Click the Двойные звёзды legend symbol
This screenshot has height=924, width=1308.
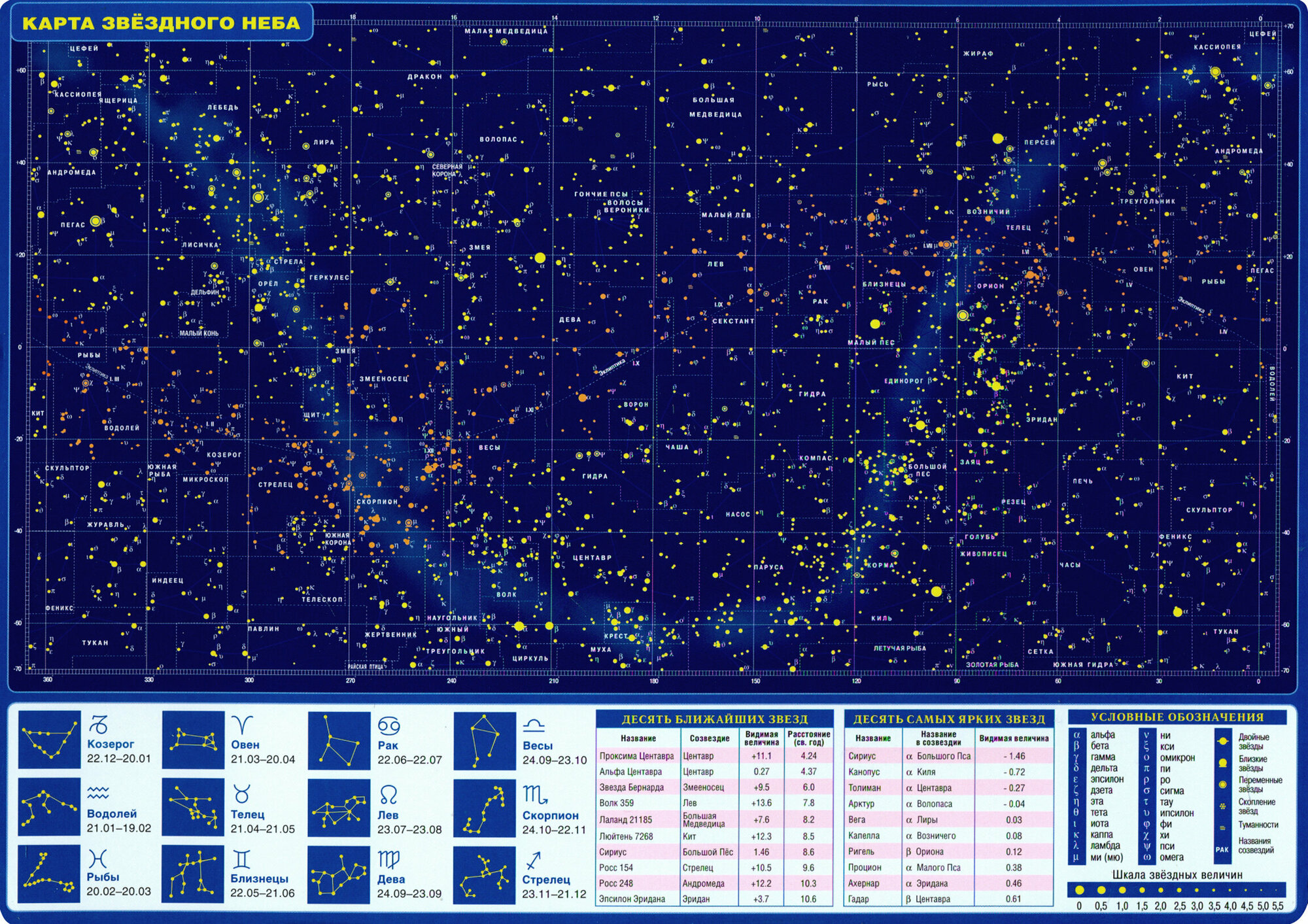[1222, 742]
